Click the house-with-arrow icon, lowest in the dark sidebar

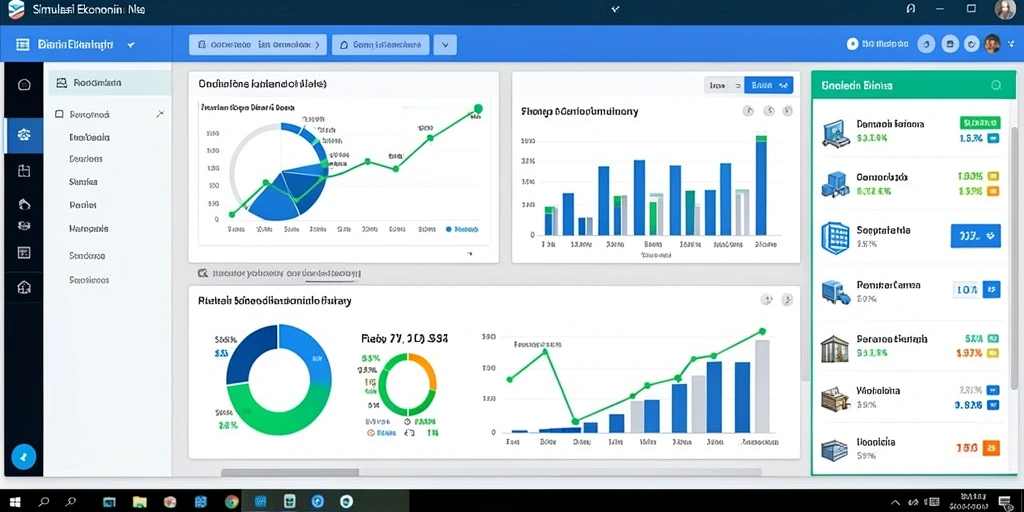24,287
